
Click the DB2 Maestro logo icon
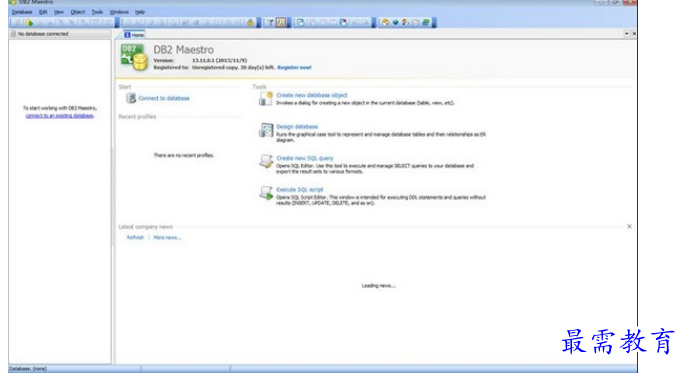pos(134,57)
